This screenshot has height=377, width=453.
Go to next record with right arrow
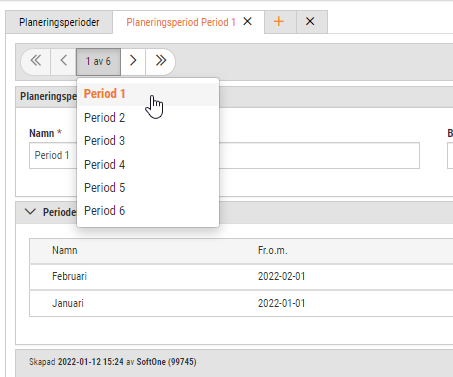pos(133,62)
